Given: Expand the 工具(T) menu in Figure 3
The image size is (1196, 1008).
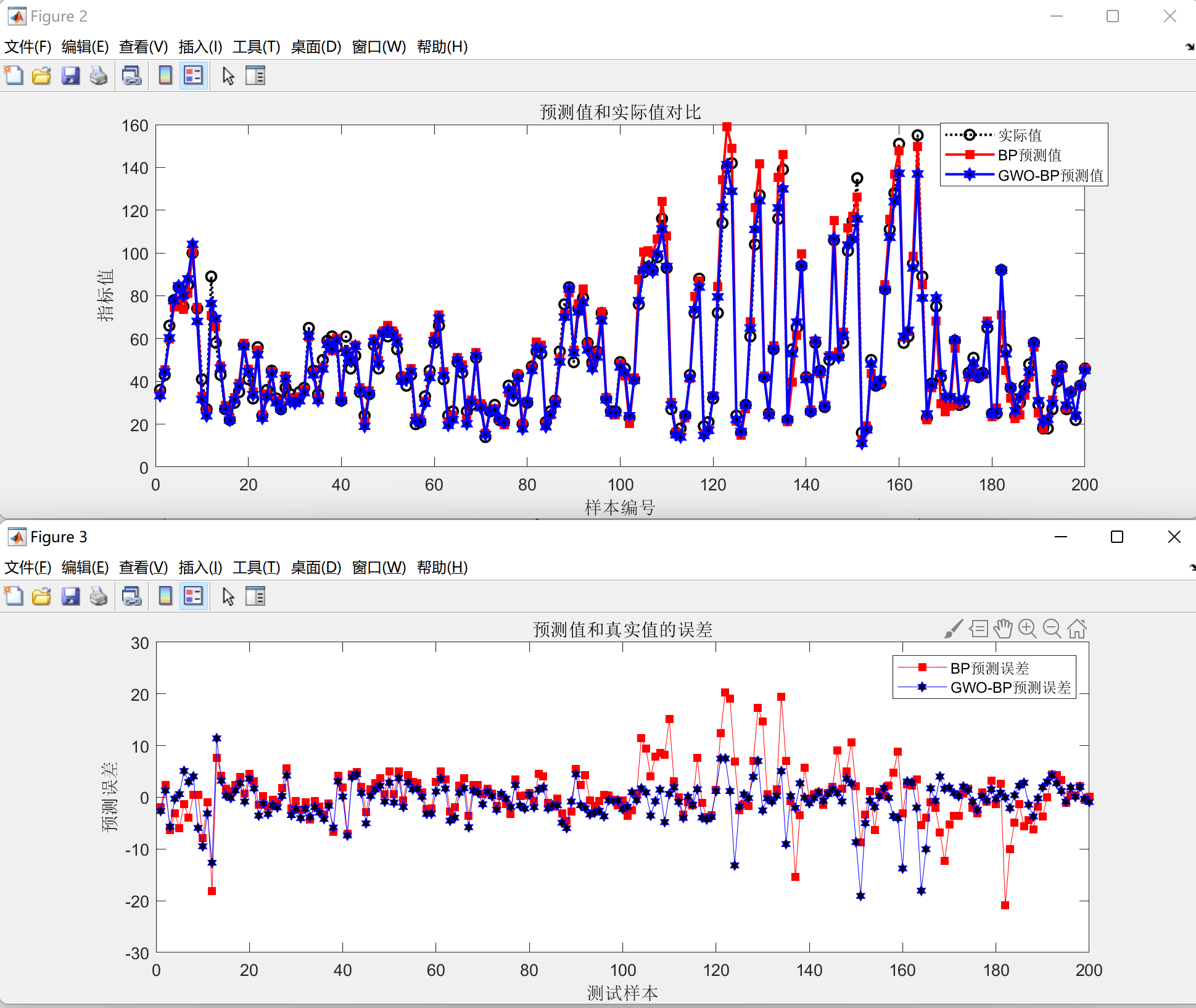Looking at the screenshot, I should click(x=256, y=568).
